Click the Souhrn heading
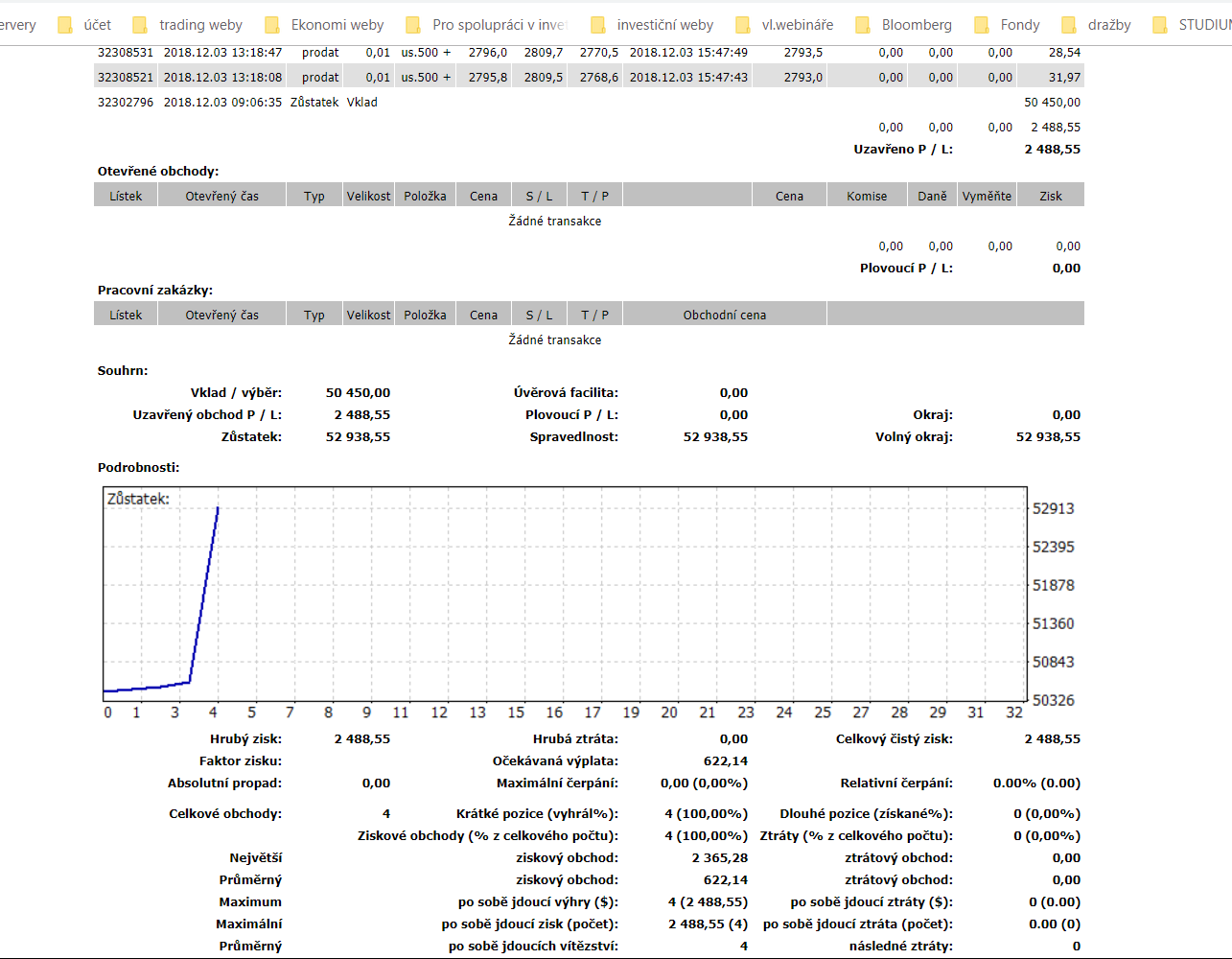 123,371
